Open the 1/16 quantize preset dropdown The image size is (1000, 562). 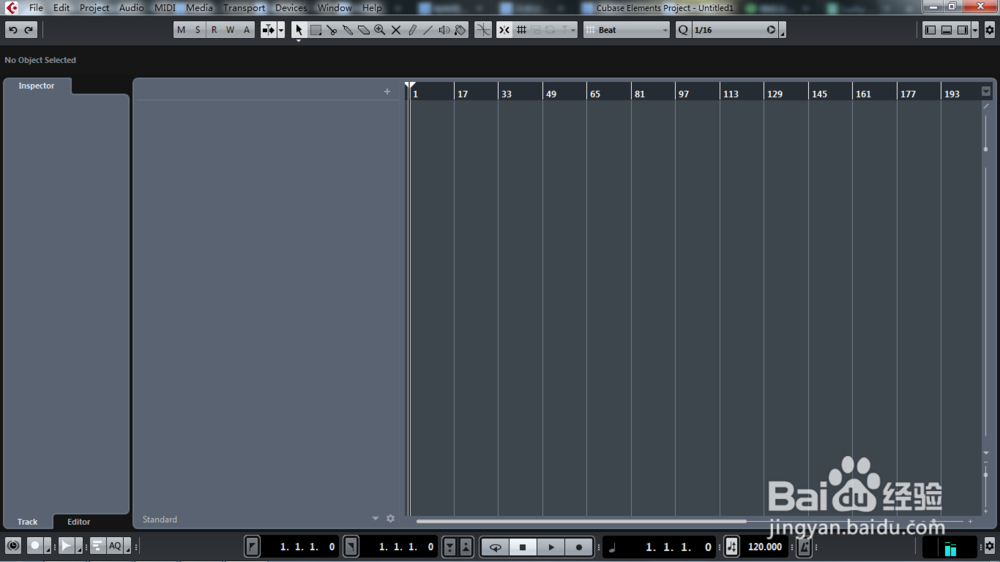point(728,30)
